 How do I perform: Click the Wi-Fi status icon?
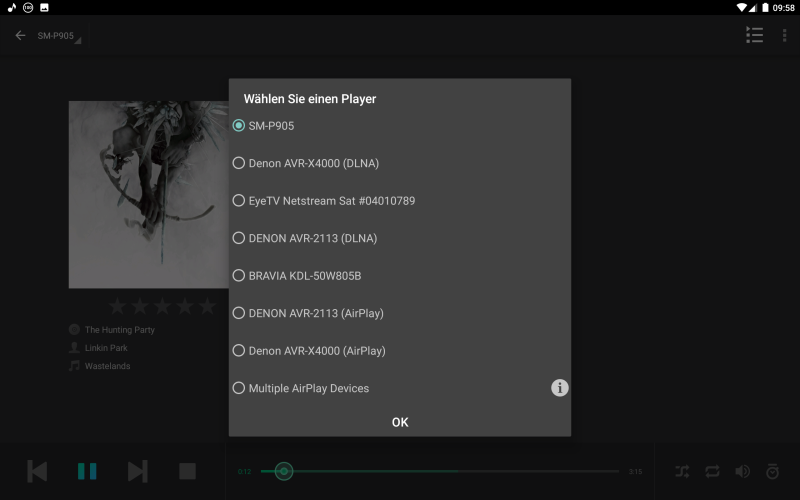coord(741,8)
